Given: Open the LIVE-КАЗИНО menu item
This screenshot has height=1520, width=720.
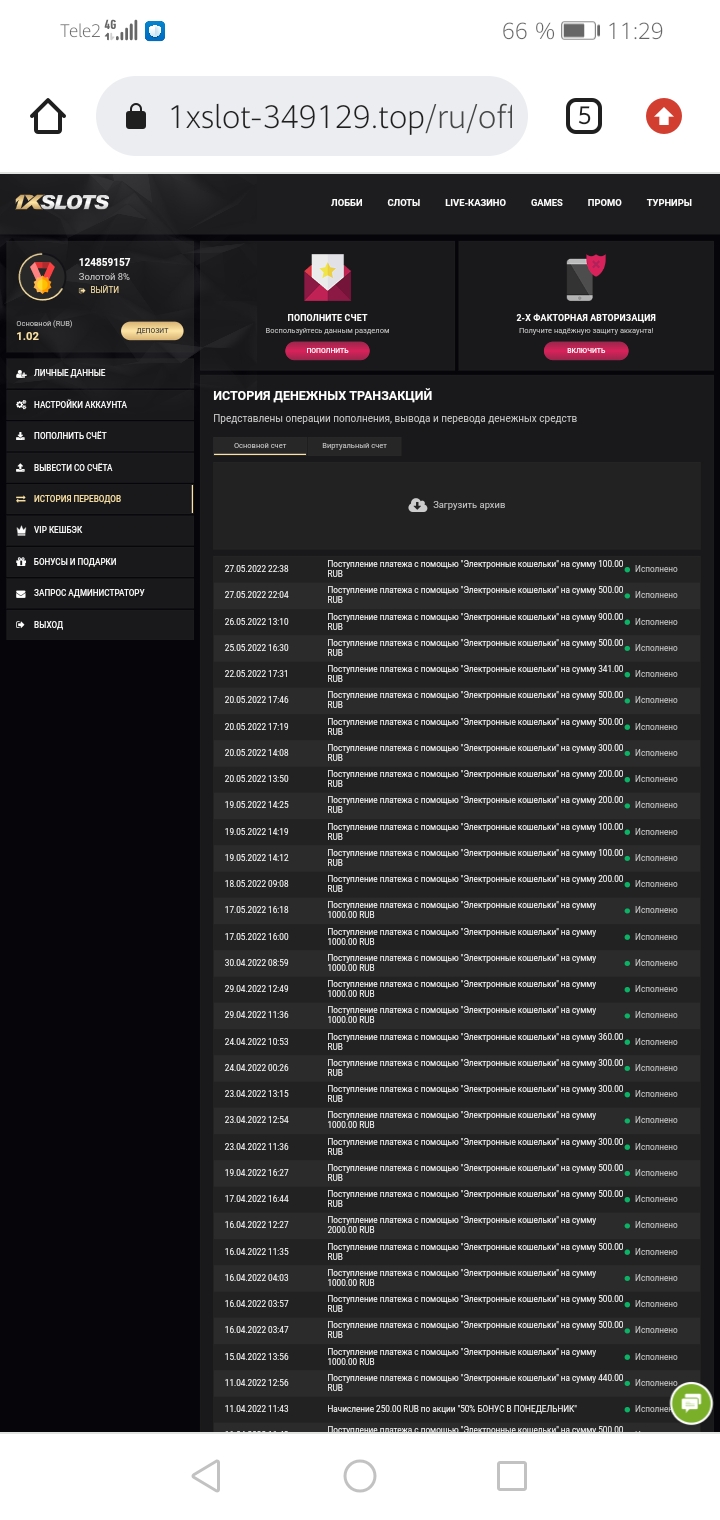Looking at the screenshot, I should [x=474, y=202].
